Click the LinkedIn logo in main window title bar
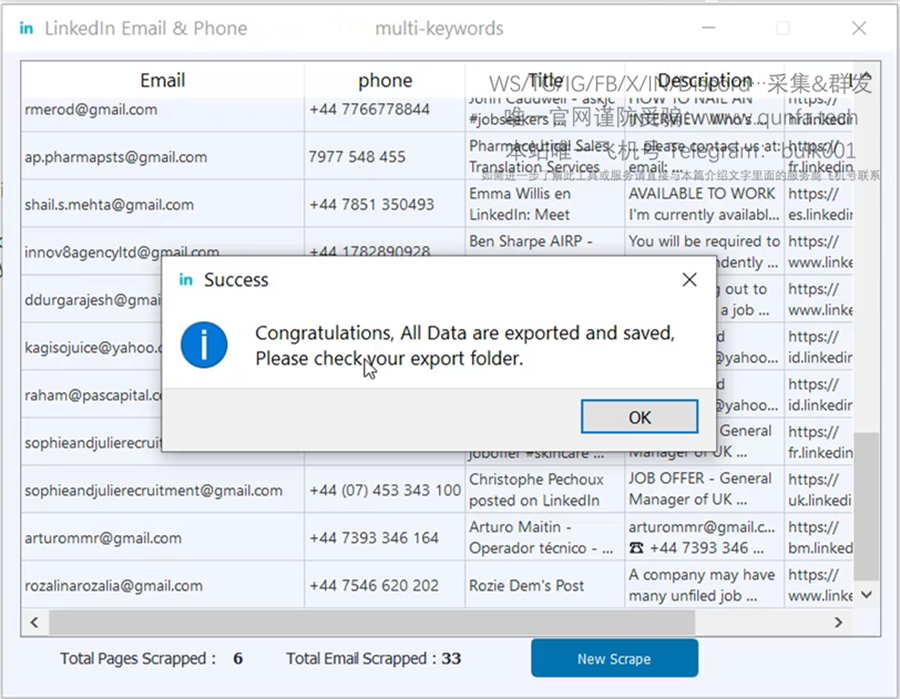Viewport: 900px width, 699px height. (26, 28)
